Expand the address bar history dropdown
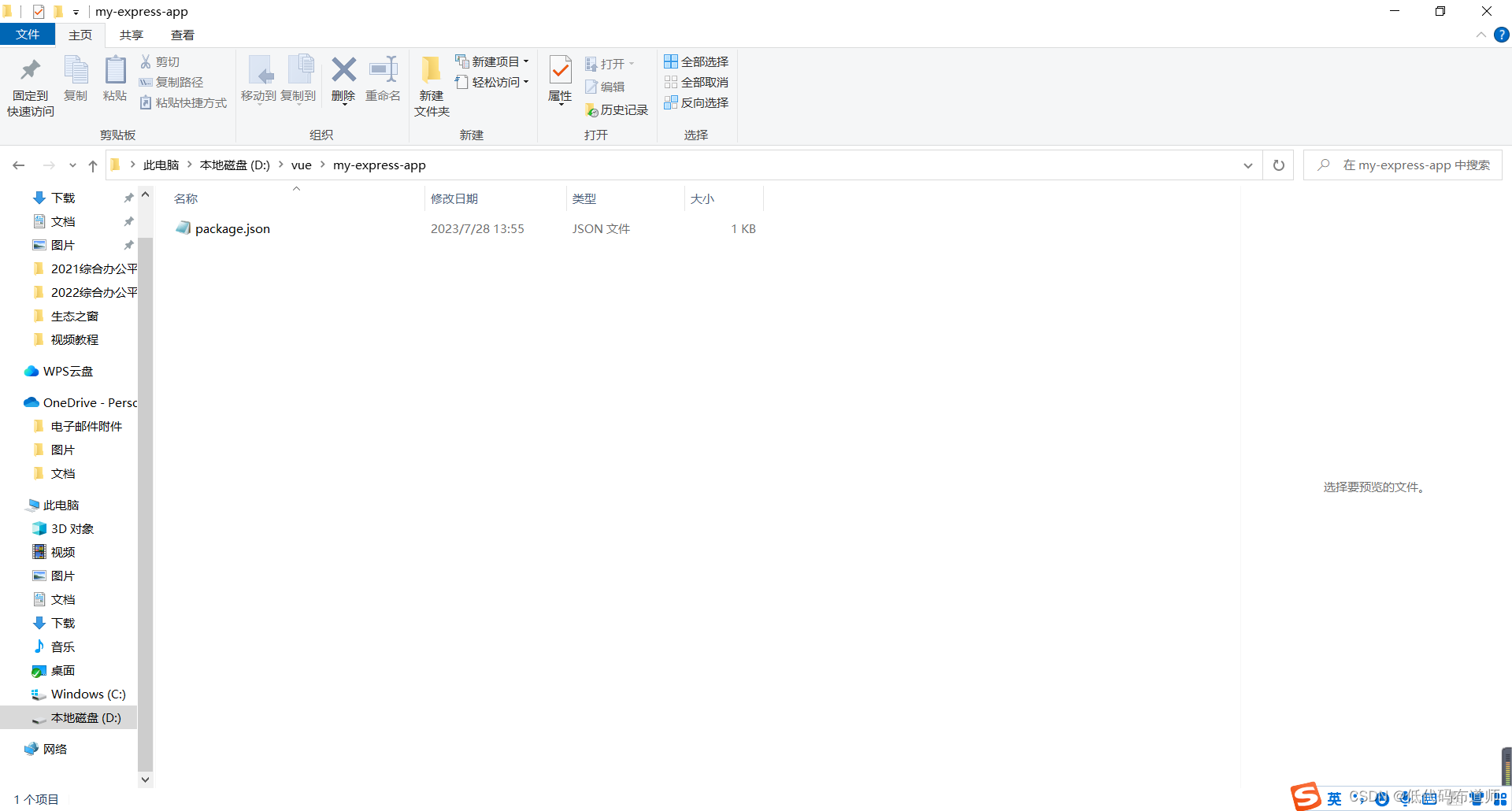The height and width of the screenshot is (811, 1512). (1248, 165)
